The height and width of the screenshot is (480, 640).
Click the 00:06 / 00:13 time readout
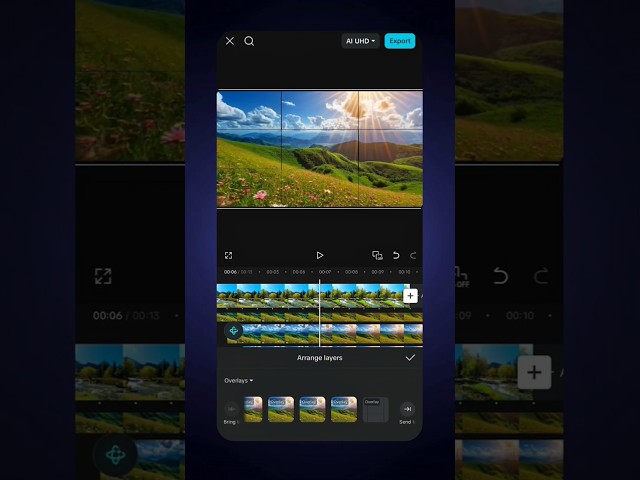click(x=238, y=272)
